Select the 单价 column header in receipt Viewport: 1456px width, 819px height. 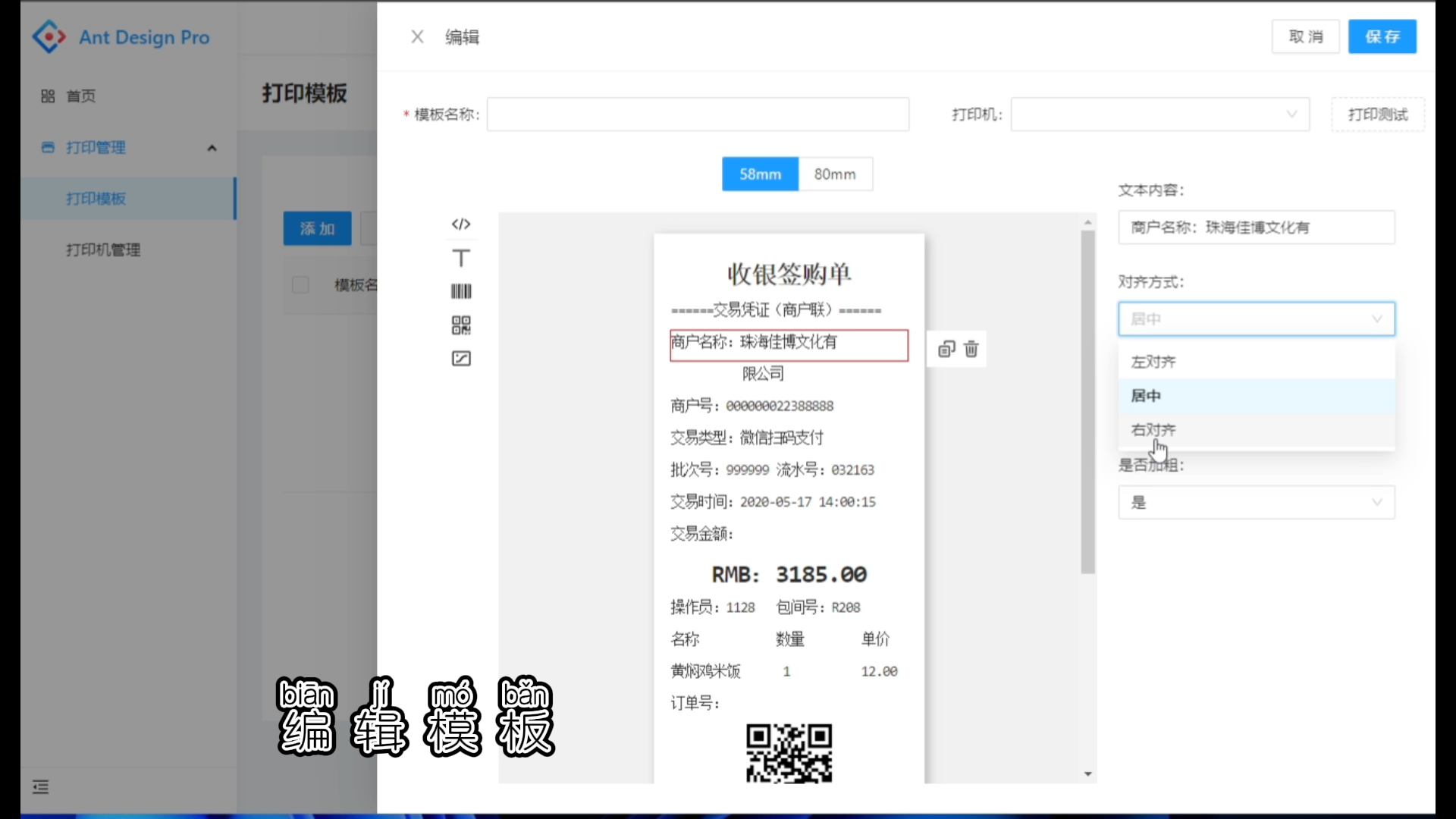875,639
